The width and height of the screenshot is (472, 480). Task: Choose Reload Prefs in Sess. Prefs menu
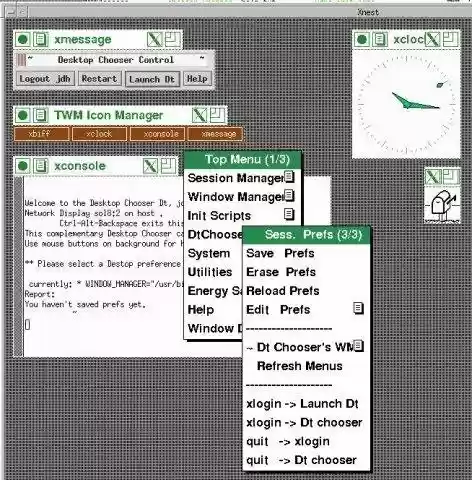point(307,291)
